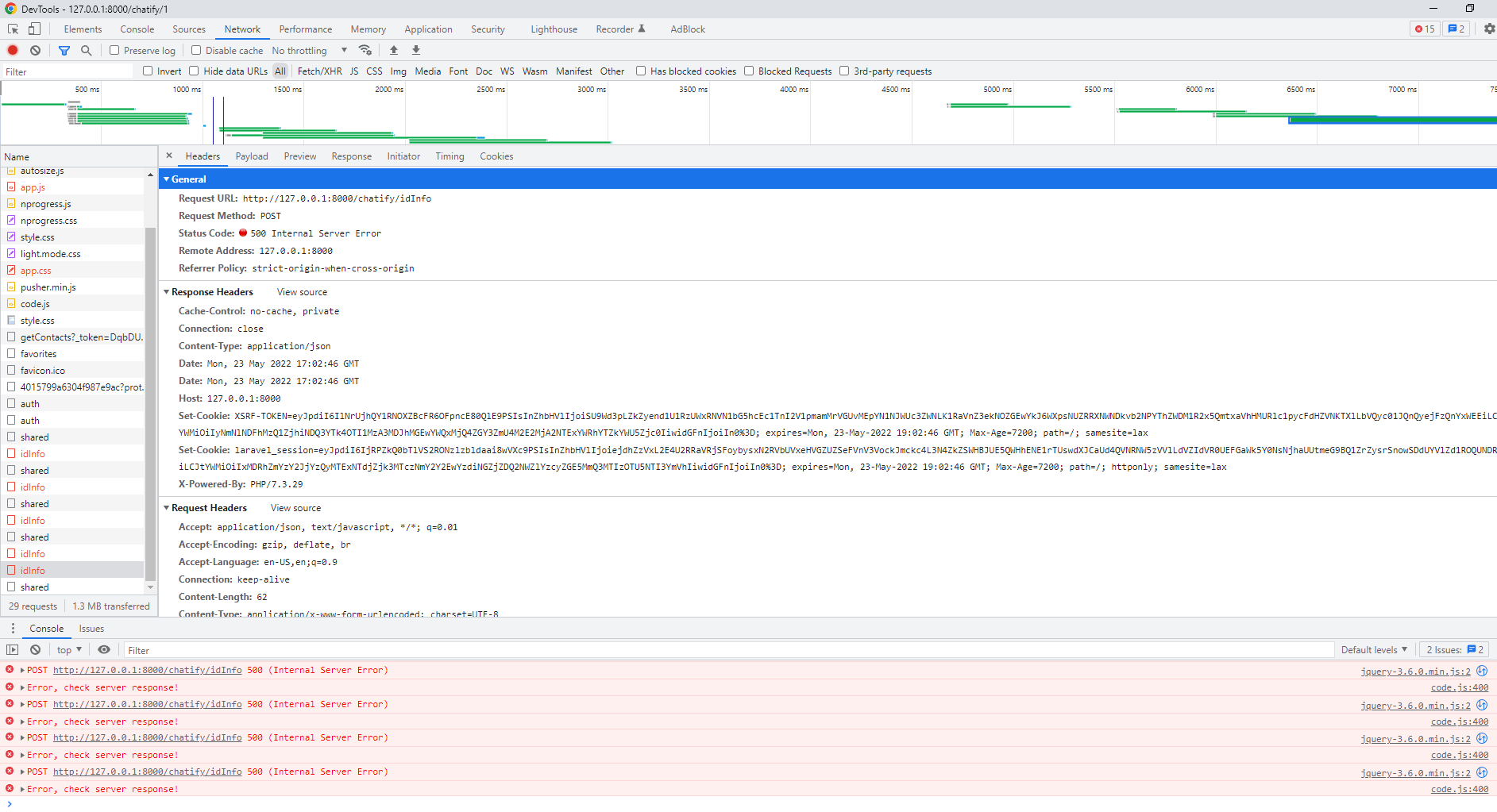Toggle the device toolbar
The height and width of the screenshot is (812, 1497).
point(33,29)
